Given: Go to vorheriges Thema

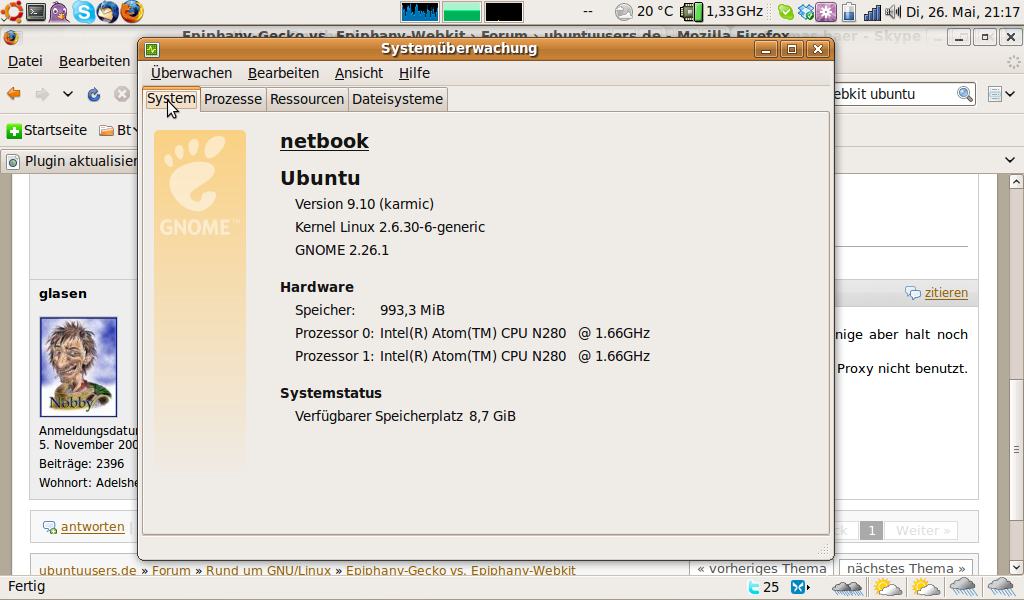Looking at the screenshot, I should point(761,568).
